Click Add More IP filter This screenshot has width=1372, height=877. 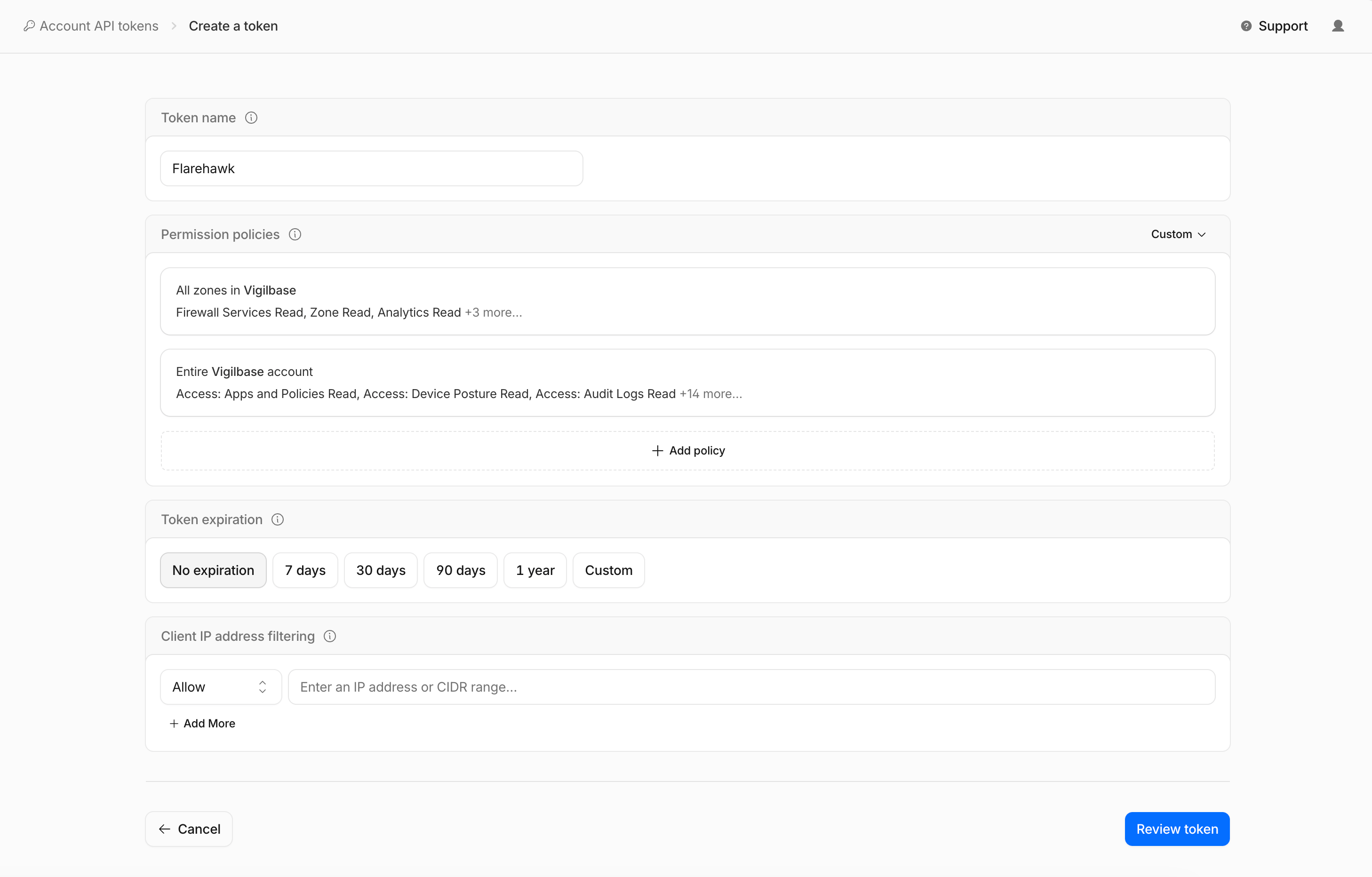(202, 724)
